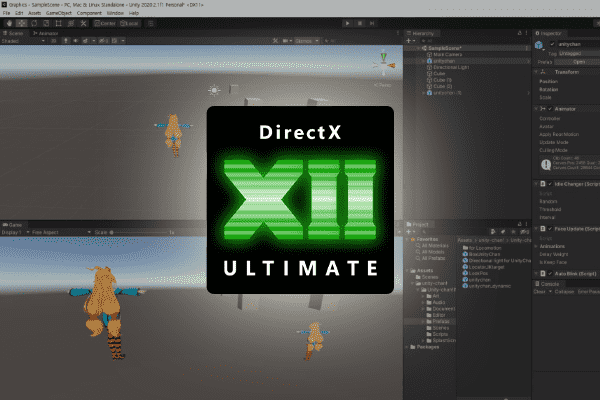The width and height of the screenshot is (600, 400).
Task: Click the Pause button in the toolbar
Action: coord(360,23)
